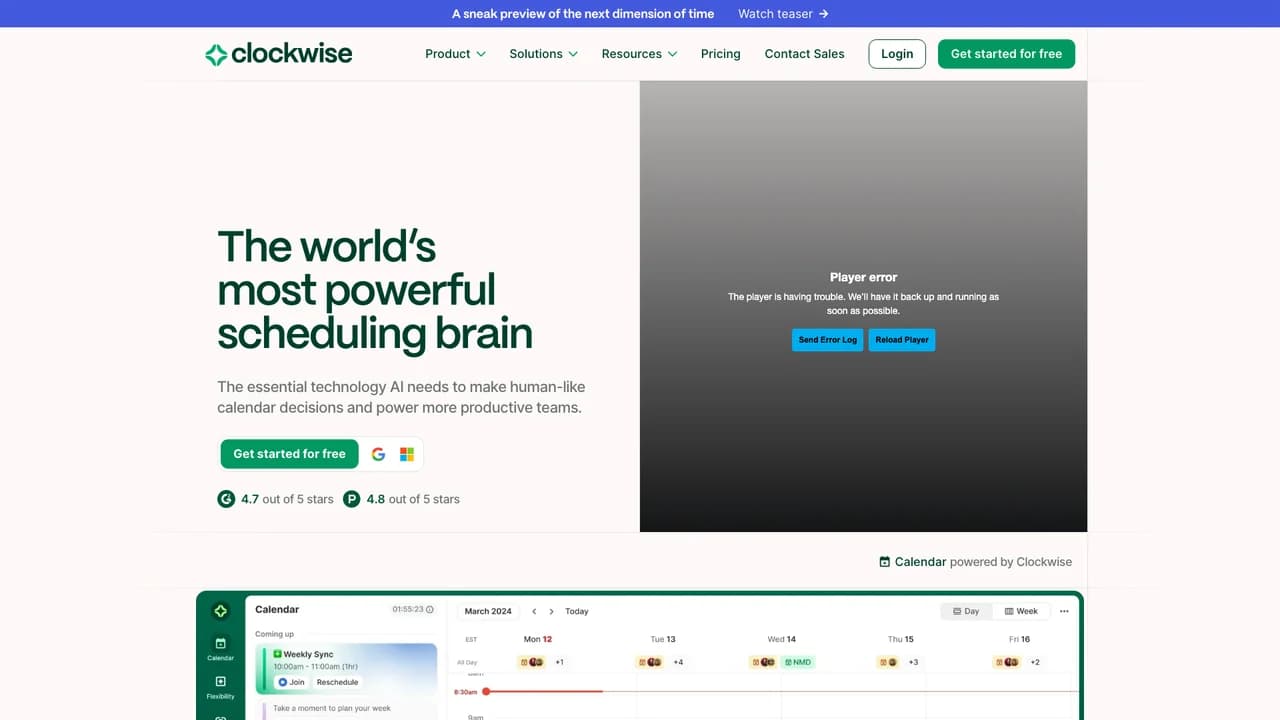The image size is (1280, 720).
Task: Expand the Resources dropdown menu
Action: tap(639, 54)
